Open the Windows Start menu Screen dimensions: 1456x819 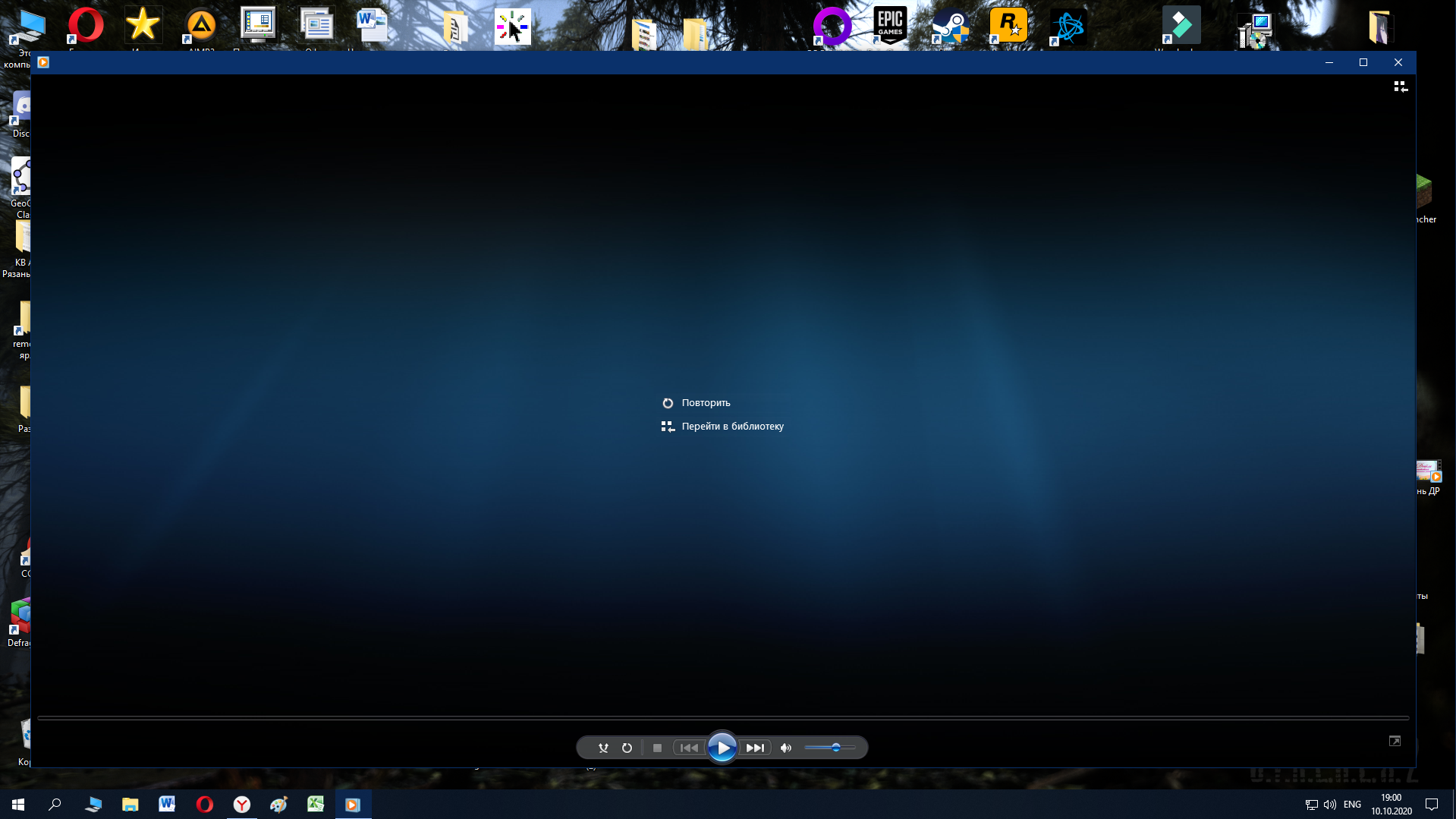[18, 805]
